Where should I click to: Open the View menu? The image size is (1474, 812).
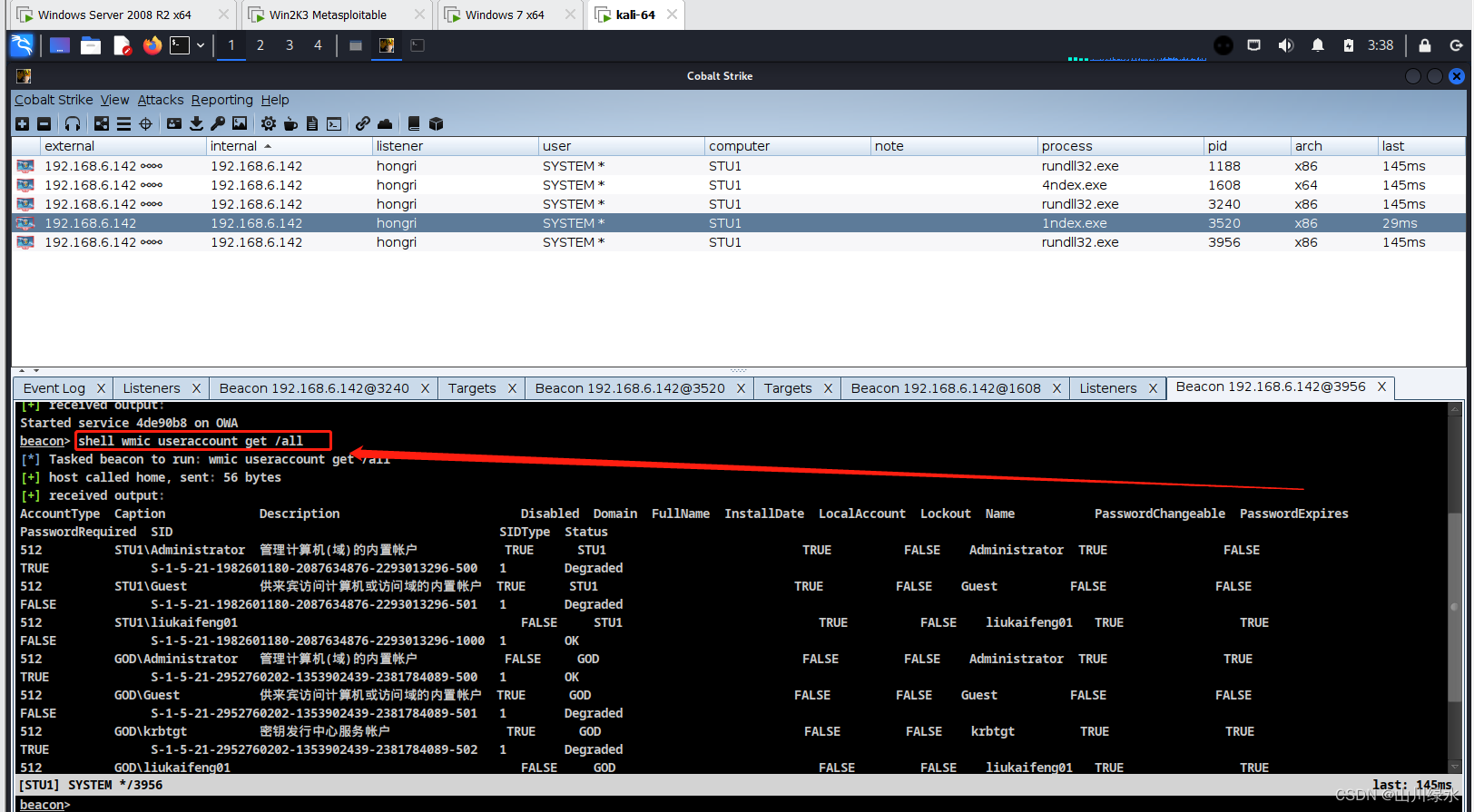114,100
